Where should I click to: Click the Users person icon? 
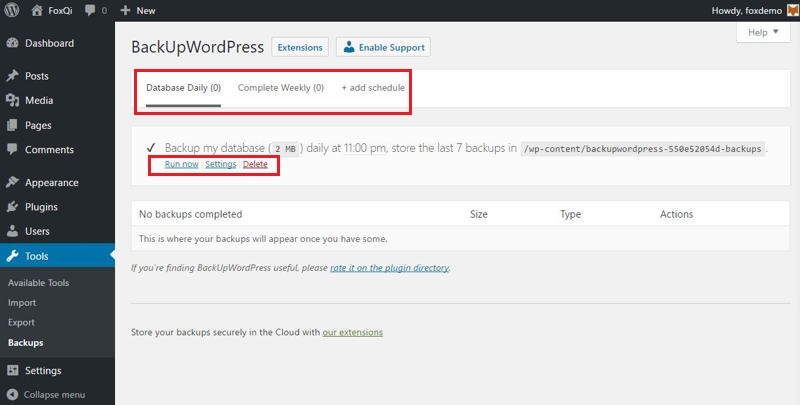(x=12, y=231)
